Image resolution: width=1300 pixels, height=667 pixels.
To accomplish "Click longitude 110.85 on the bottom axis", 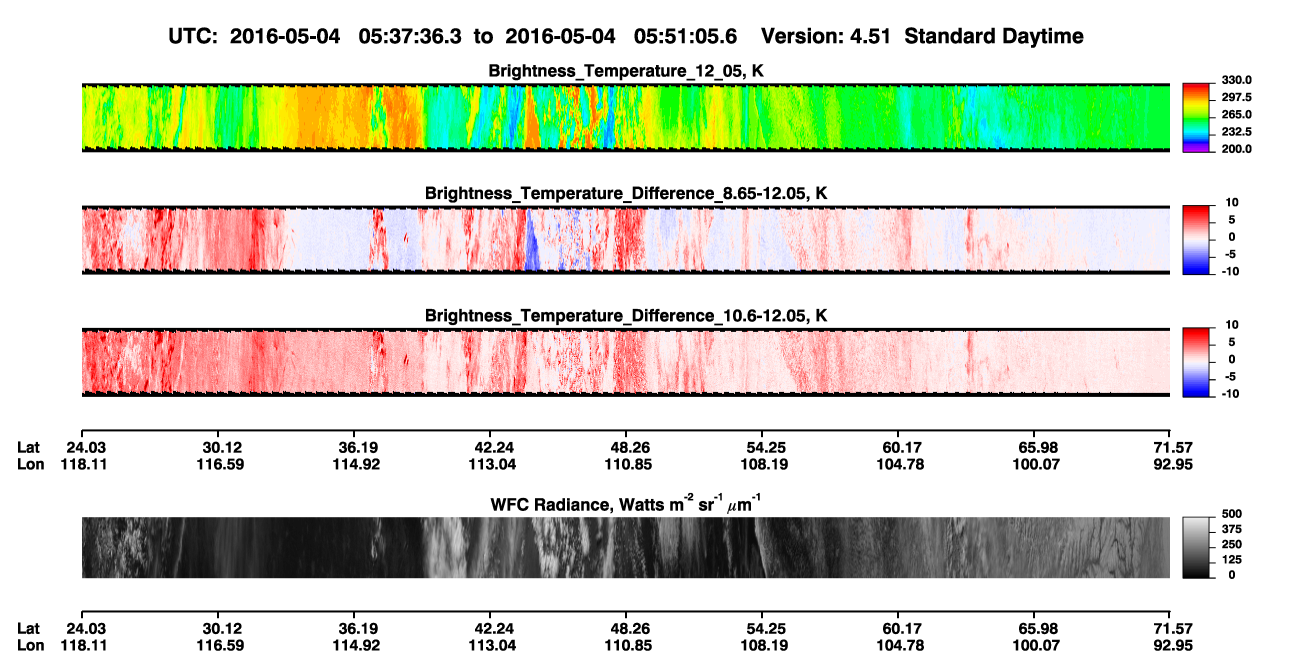I will (626, 644).
